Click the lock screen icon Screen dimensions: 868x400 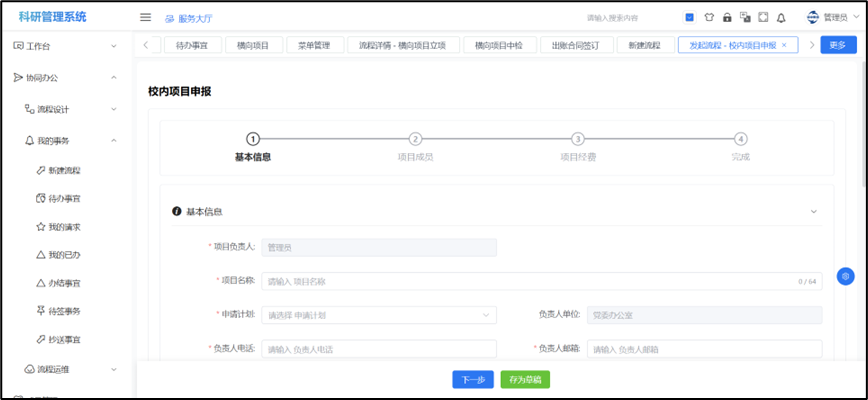point(727,17)
